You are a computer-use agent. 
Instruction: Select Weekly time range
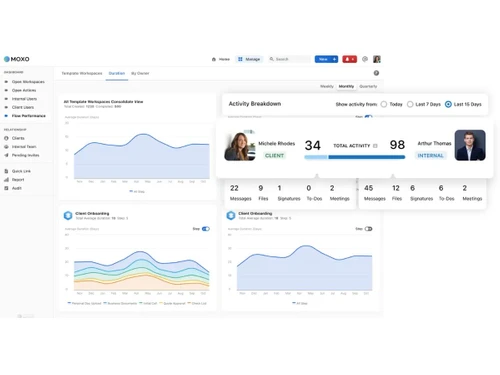coord(327,86)
